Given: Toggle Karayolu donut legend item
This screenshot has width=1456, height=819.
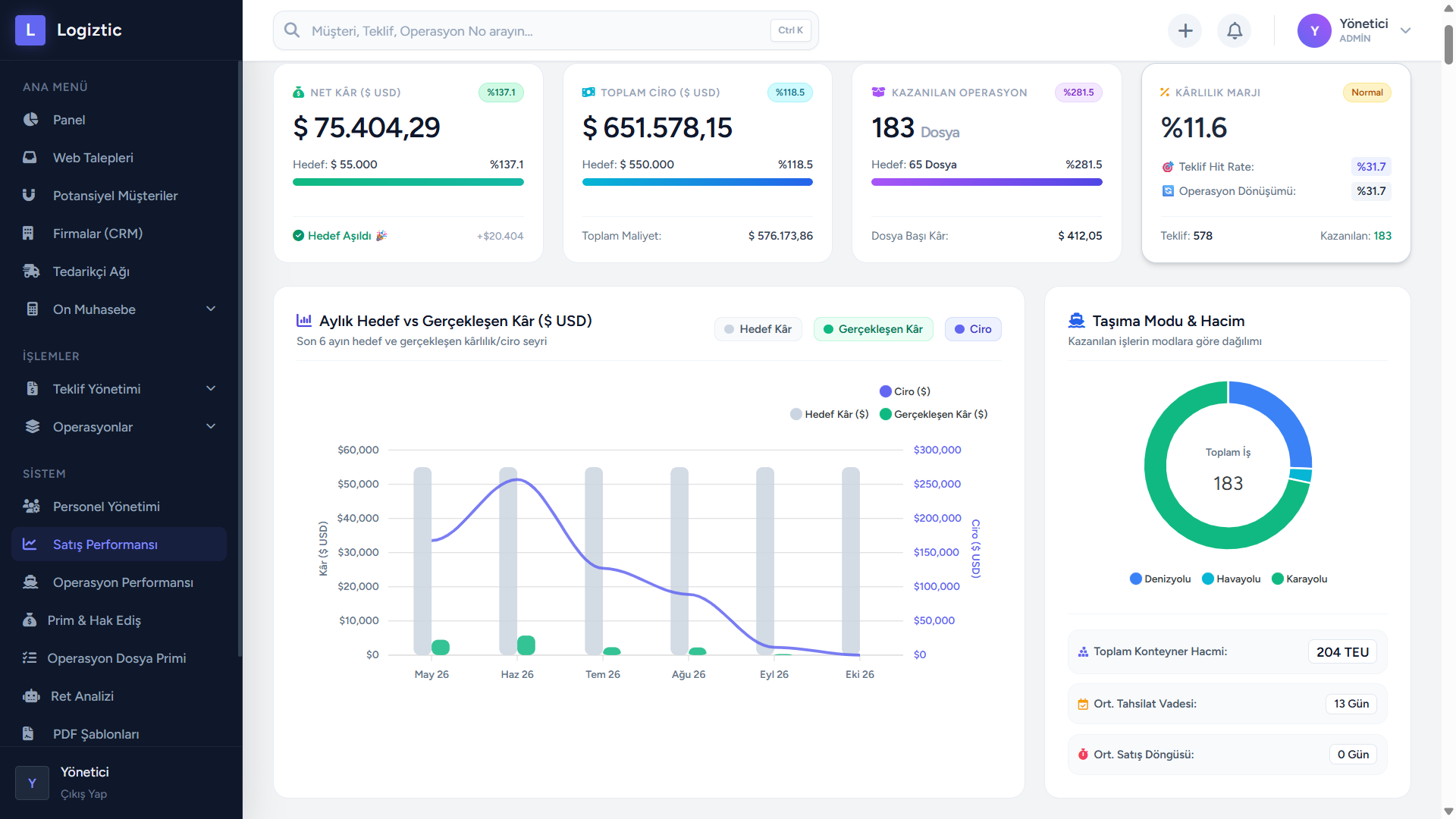Looking at the screenshot, I should tap(1300, 579).
